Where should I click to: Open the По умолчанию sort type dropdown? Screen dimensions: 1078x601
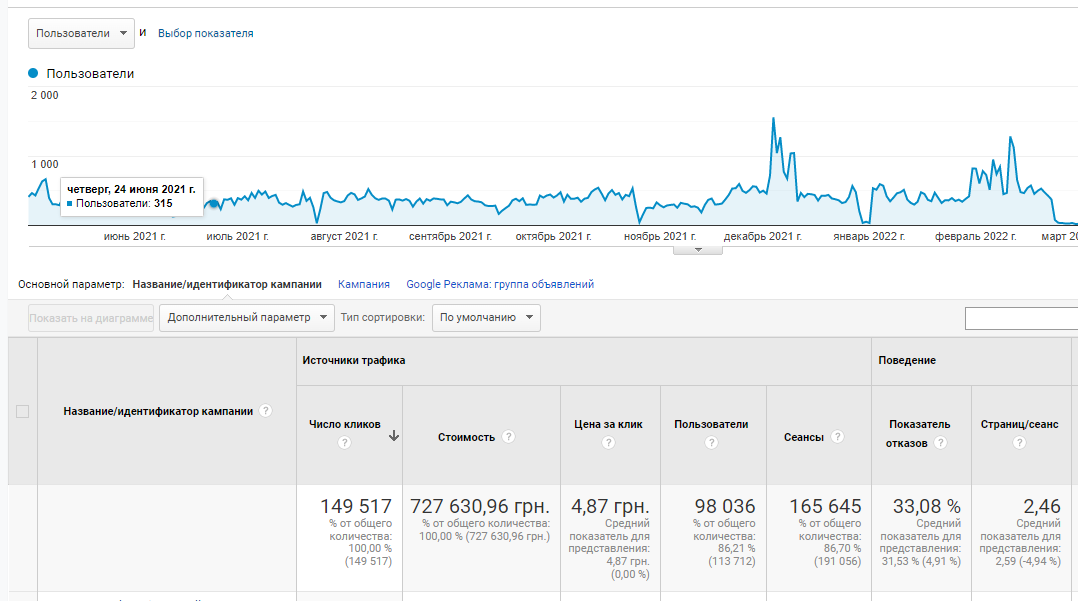[x=486, y=318]
